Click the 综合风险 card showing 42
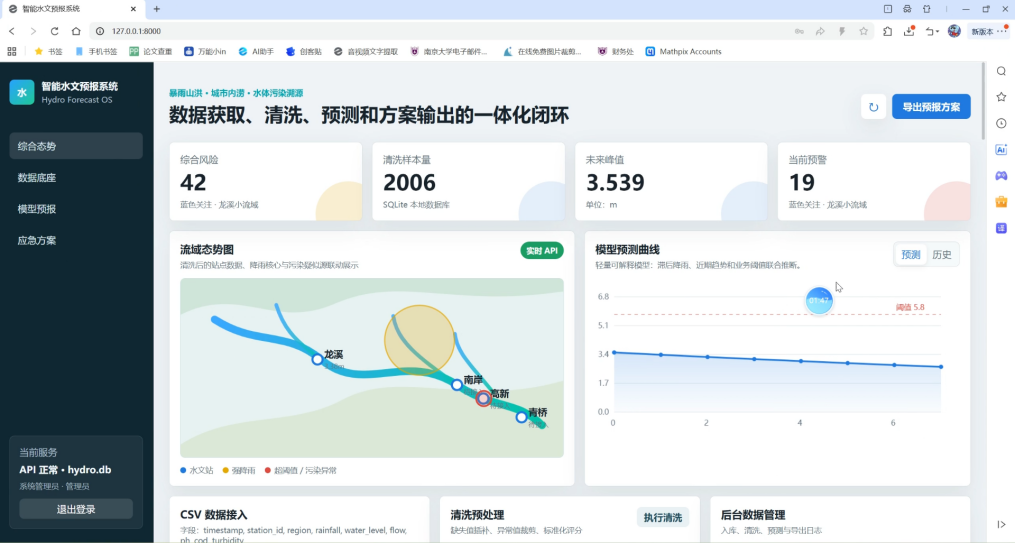The width and height of the screenshot is (1015, 543). click(x=265, y=182)
